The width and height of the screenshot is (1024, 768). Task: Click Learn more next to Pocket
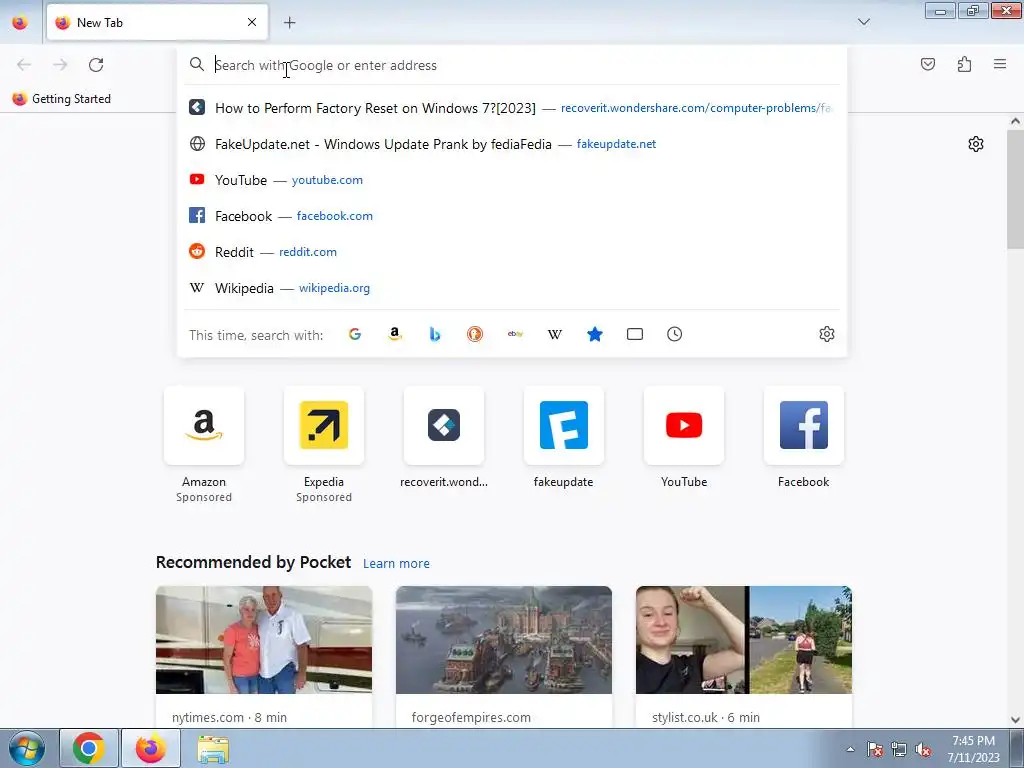tap(396, 563)
